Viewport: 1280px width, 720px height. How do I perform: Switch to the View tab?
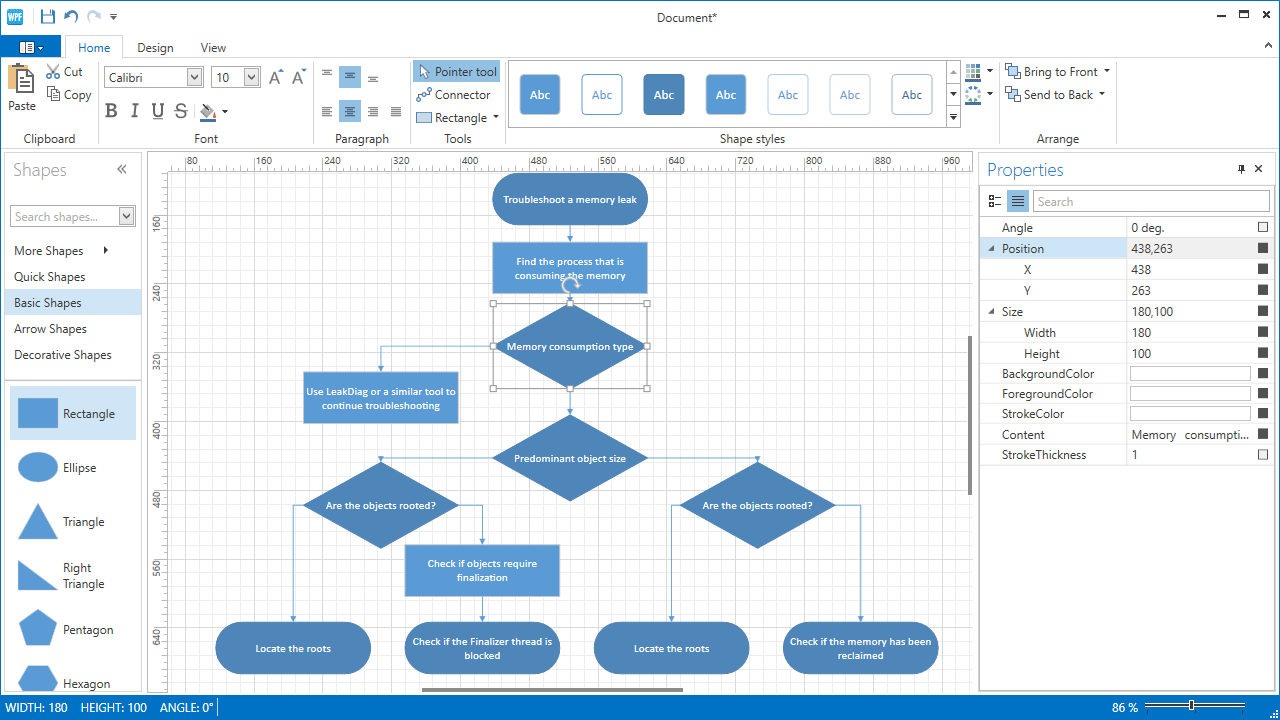213,47
